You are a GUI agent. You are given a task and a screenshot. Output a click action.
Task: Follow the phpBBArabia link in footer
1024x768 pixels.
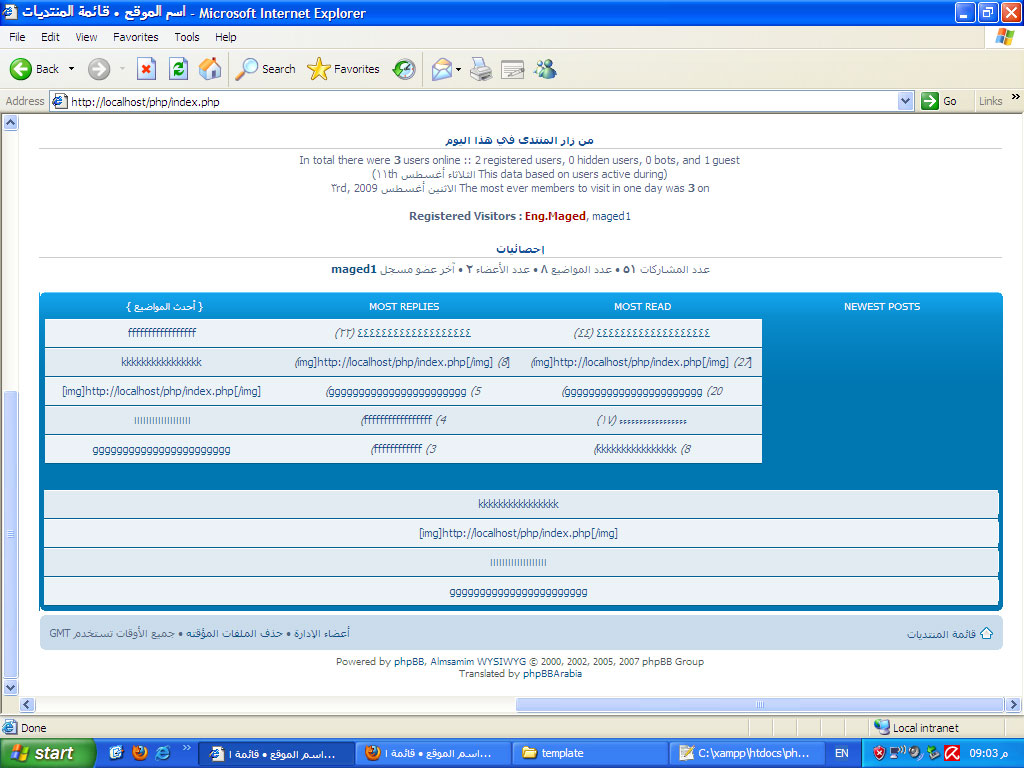click(x=552, y=674)
